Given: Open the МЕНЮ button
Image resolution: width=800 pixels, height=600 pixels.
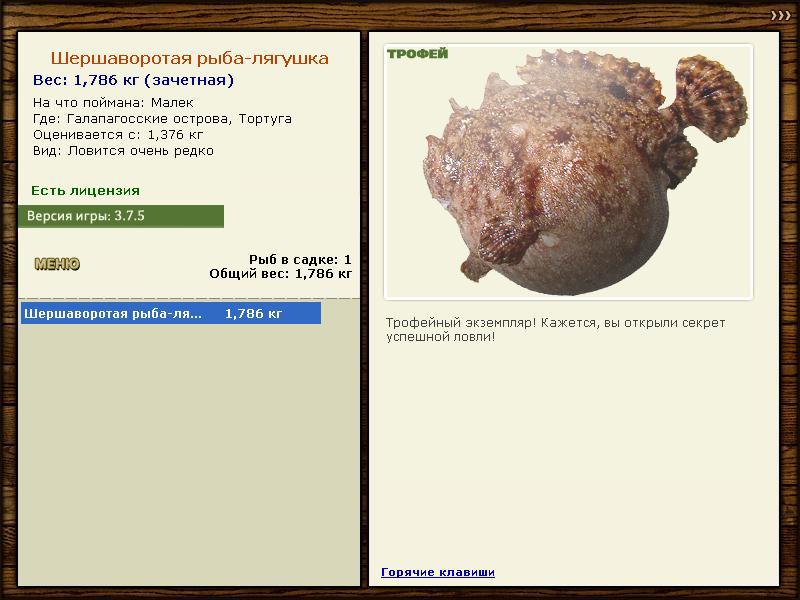Looking at the screenshot, I should click(x=57, y=264).
